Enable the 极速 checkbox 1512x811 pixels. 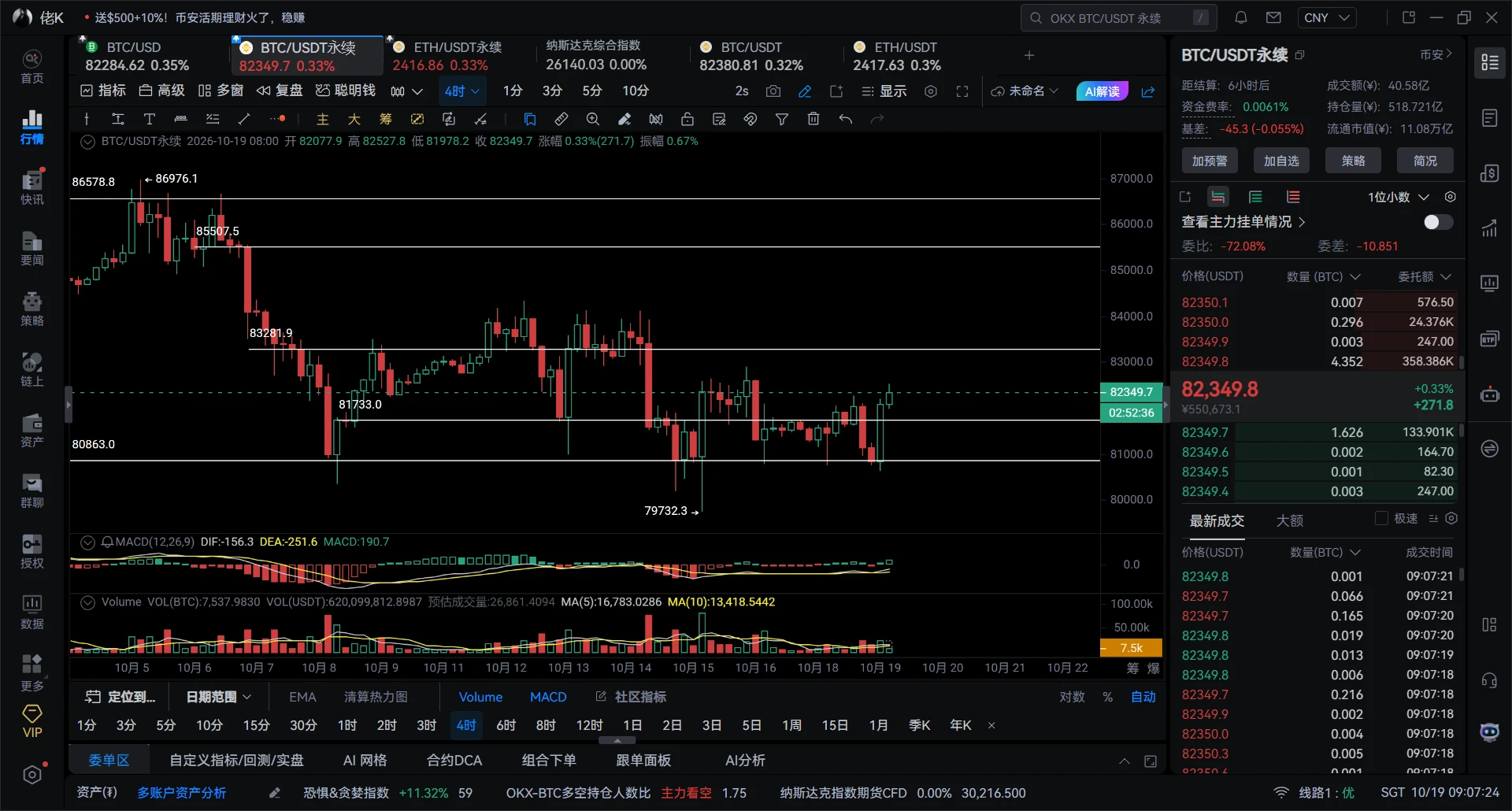tap(1381, 518)
